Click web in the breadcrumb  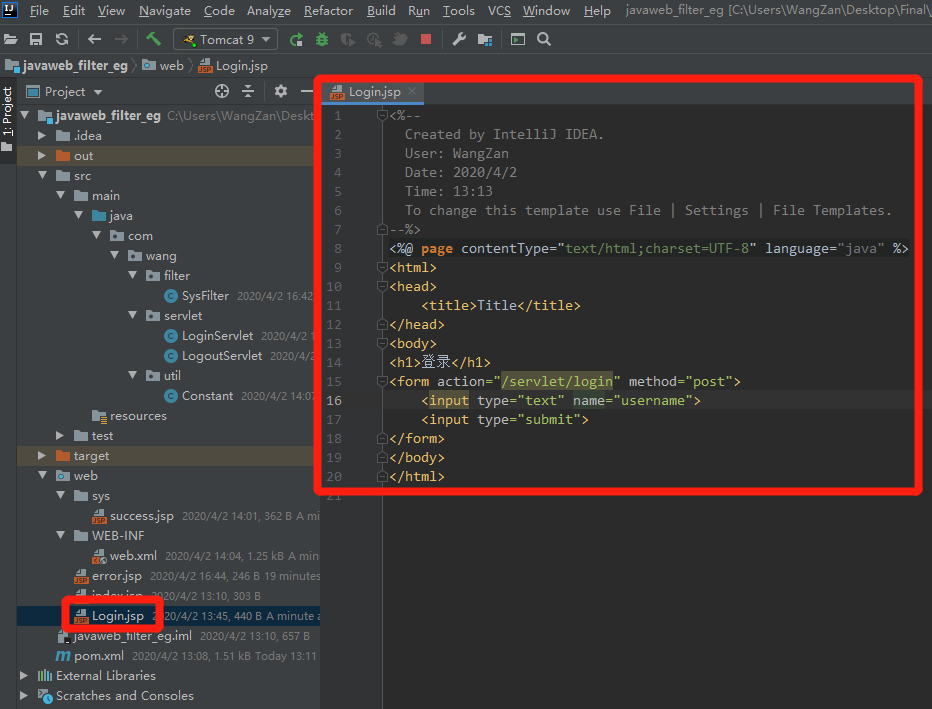click(x=163, y=65)
